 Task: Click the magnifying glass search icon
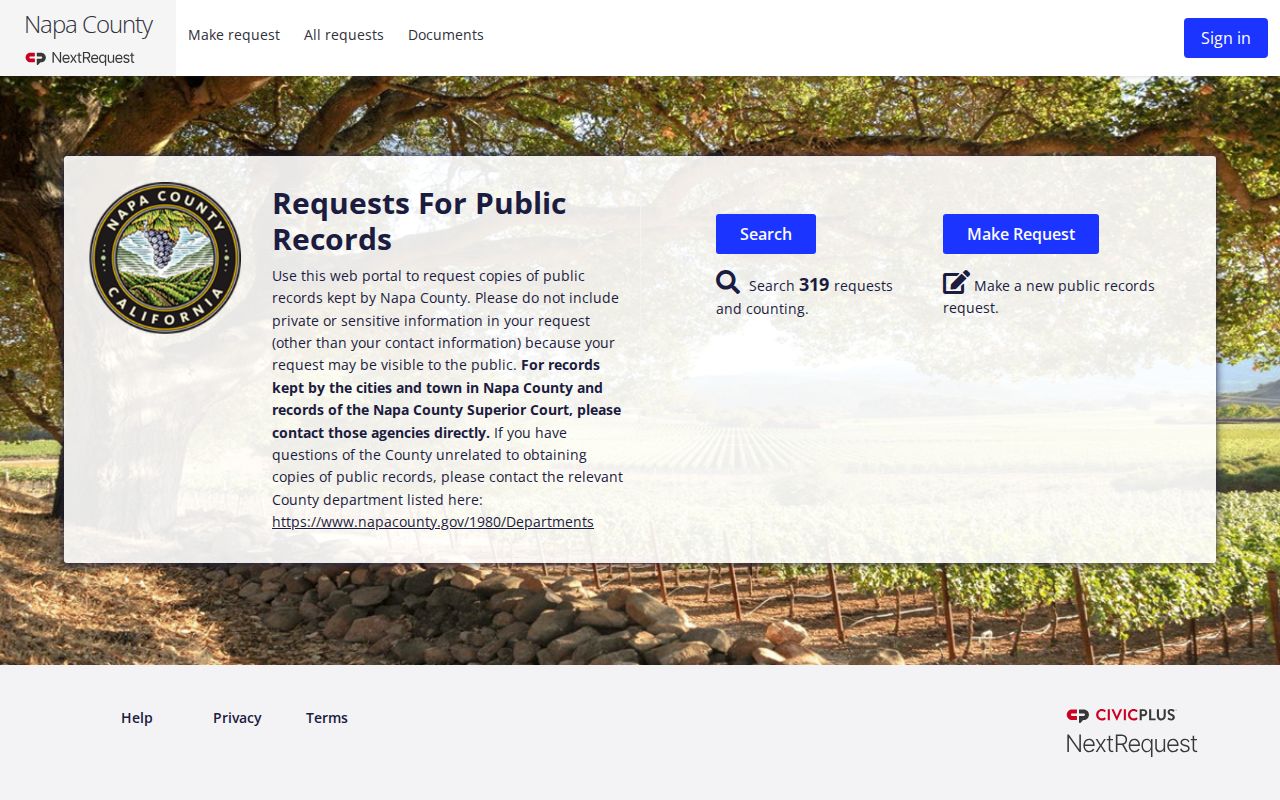coord(728,282)
